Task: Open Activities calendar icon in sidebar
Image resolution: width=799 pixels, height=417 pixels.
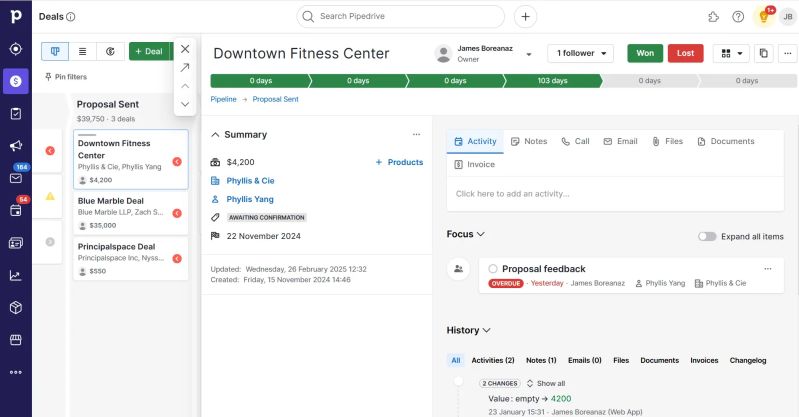Action: [16, 210]
